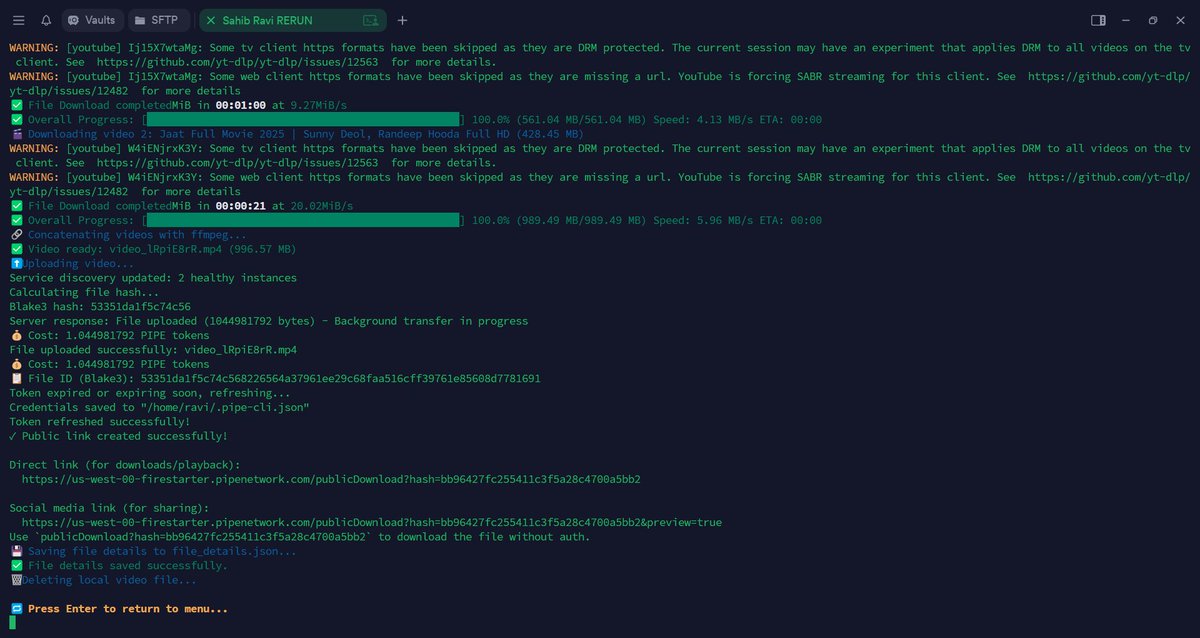Add a new tab with the plus button
1200x638 pixels.
(402, 20)
